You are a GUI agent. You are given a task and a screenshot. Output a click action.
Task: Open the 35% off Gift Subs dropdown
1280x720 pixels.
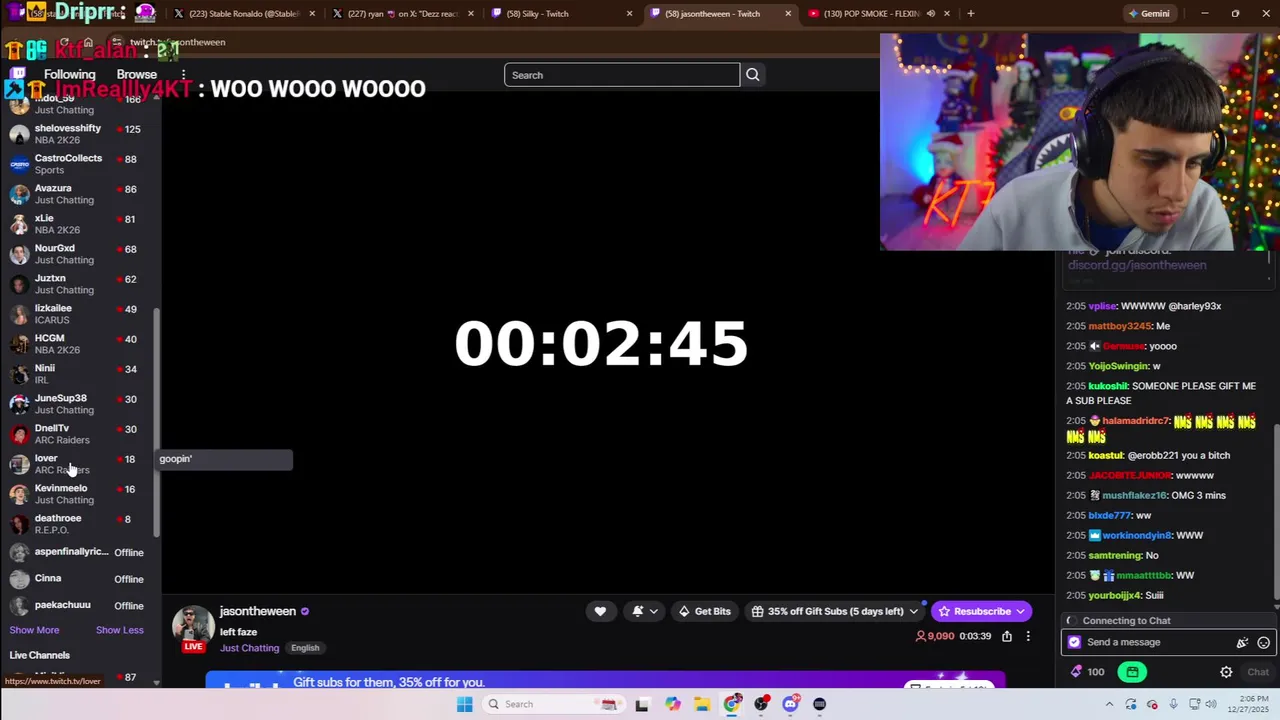point(834,611)
